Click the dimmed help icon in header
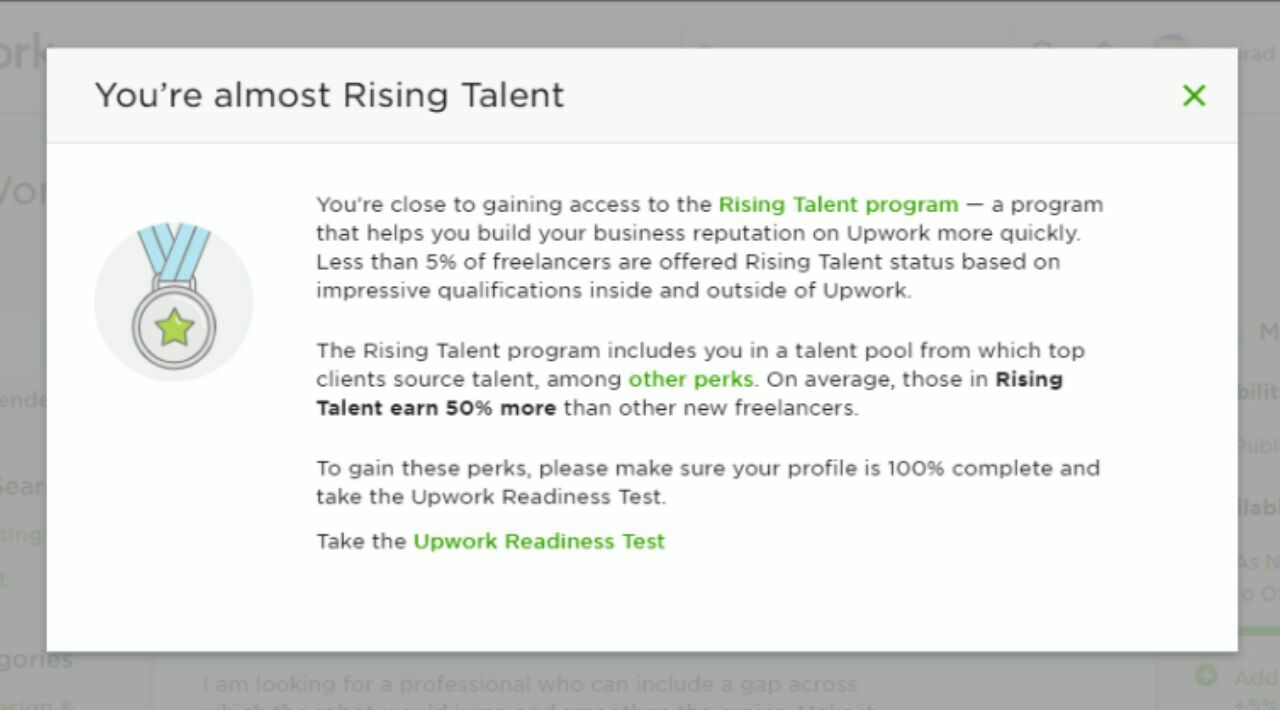This screenshot has width=1280, height=710. tap(1042, 42)
